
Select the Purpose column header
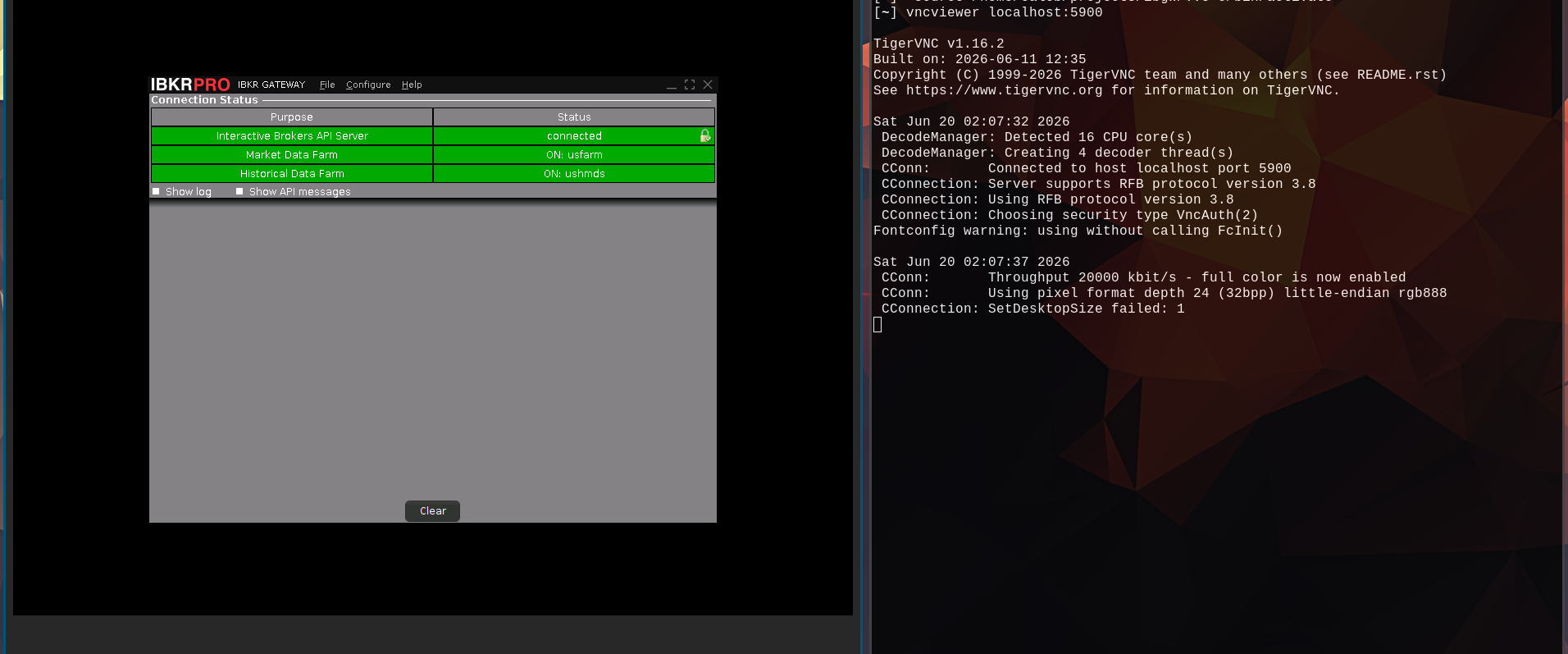pos(292,117)
